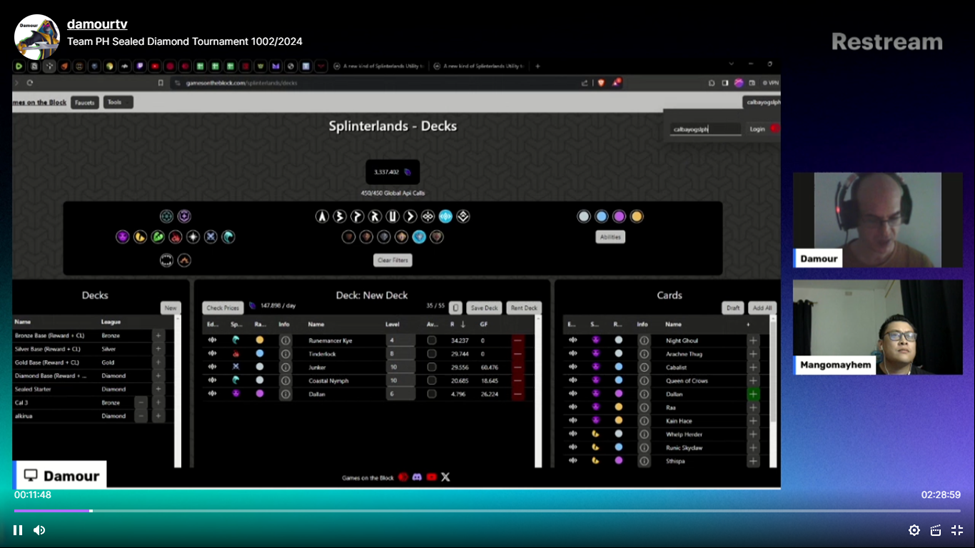Open the damourtv channel link

pyautogui.click(x=97, y=24)
